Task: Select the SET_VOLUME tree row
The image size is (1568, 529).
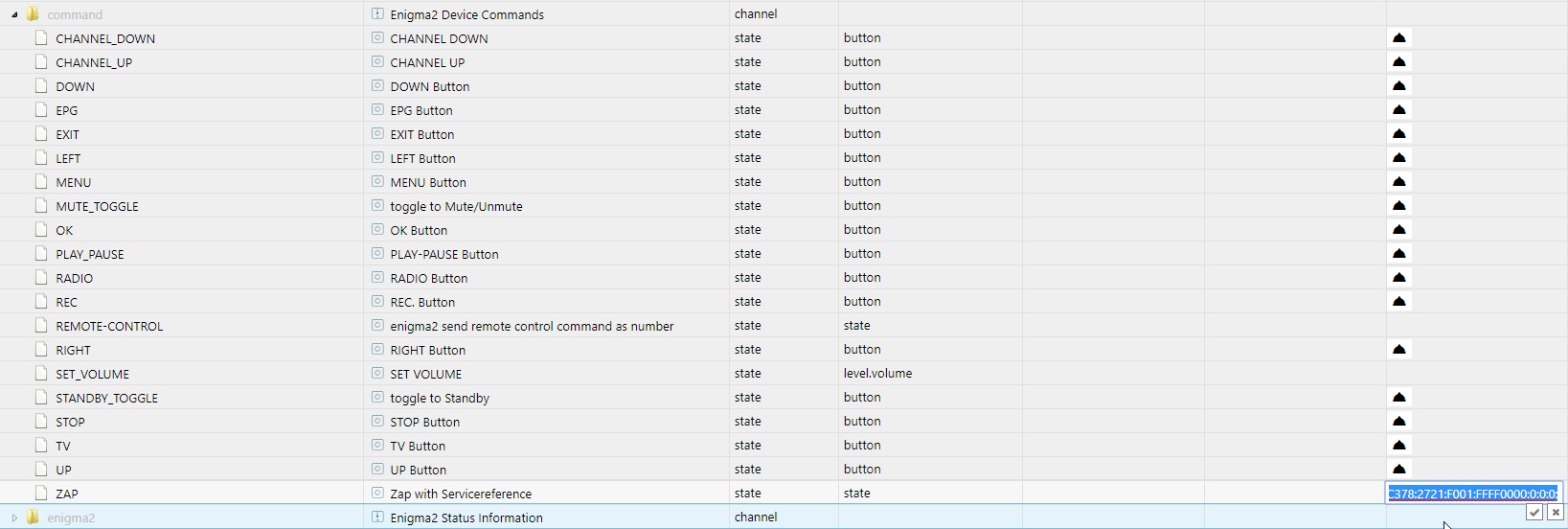Action: click(x=92, y=374)
